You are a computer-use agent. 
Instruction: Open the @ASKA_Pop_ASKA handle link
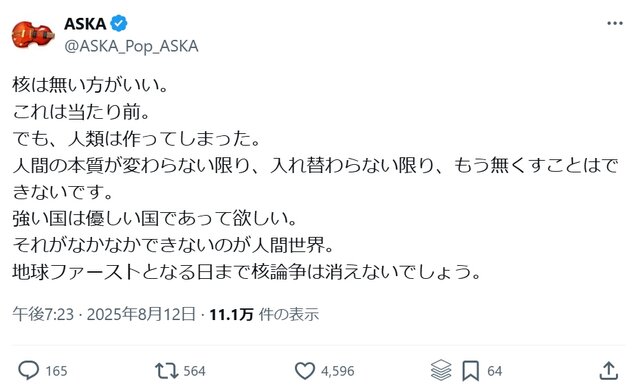click(x=131, y=46)
